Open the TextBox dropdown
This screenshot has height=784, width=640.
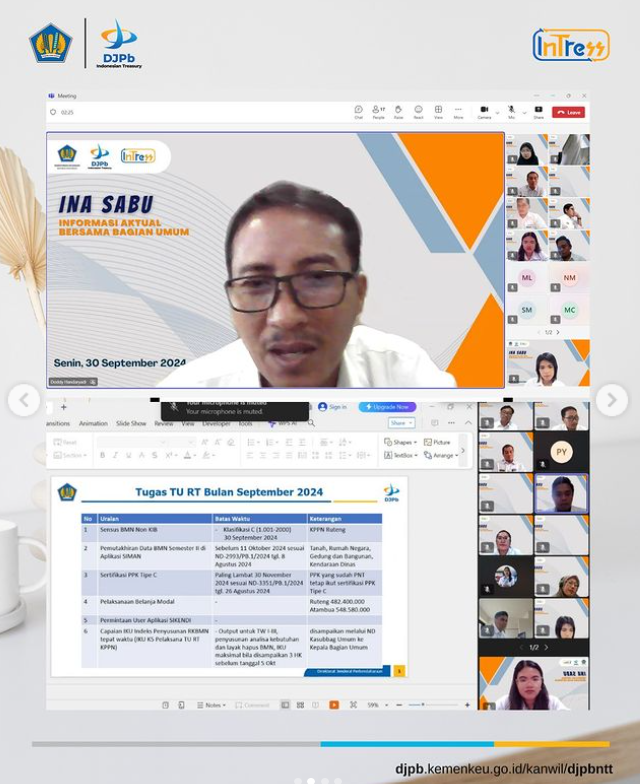pos(400,456)
